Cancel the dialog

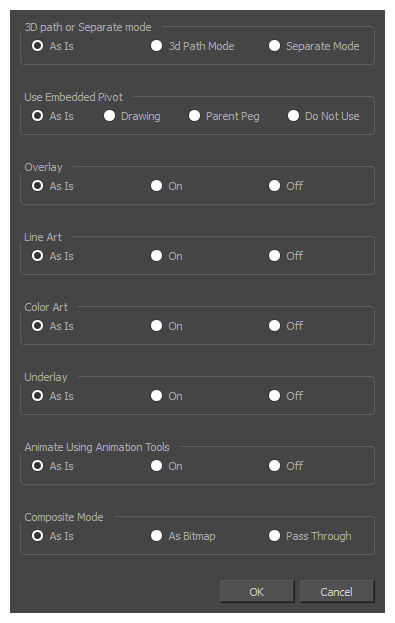337,592
